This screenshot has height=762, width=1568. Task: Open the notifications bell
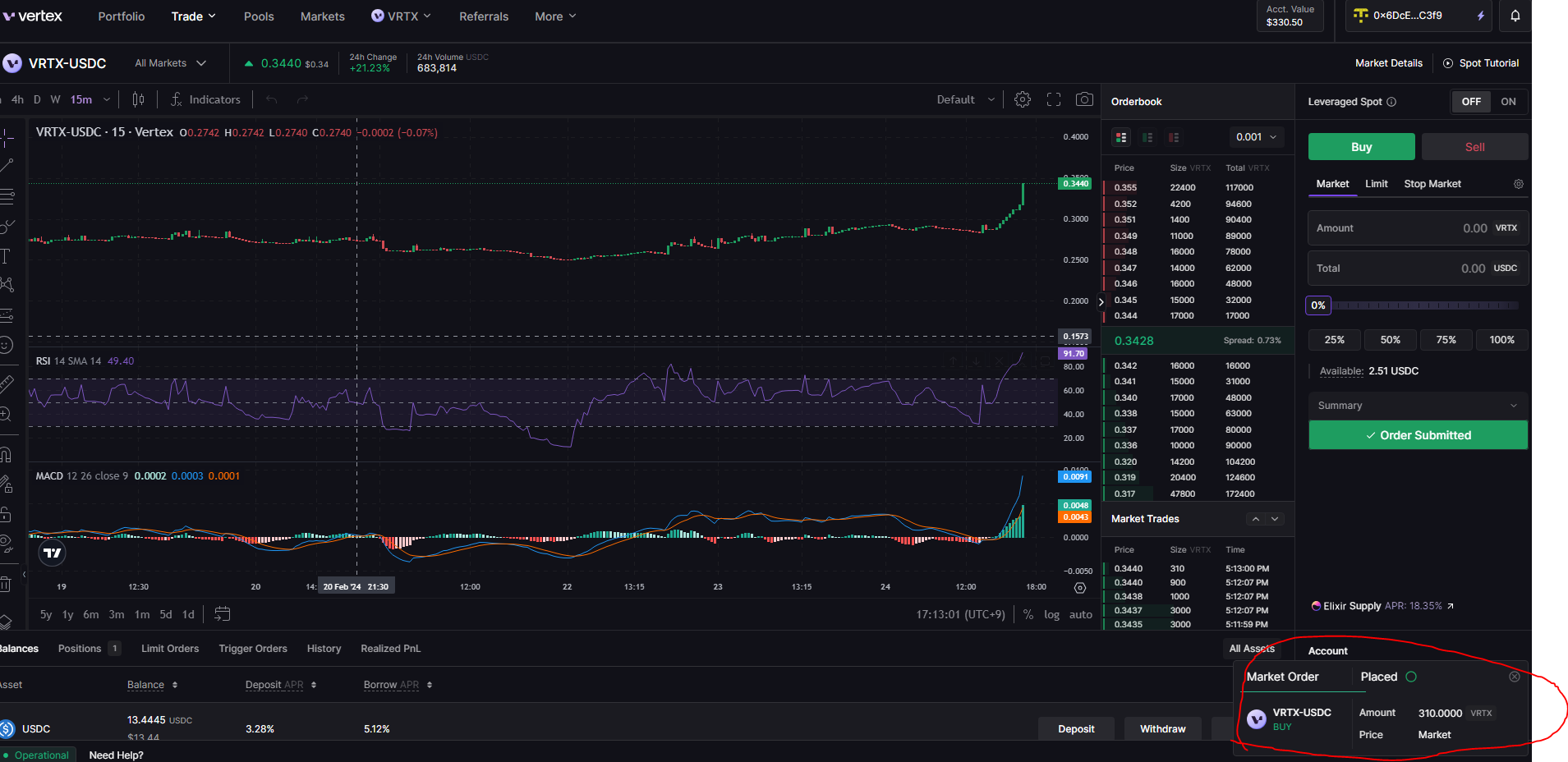pyautogui.click(x=1515, y=16)
